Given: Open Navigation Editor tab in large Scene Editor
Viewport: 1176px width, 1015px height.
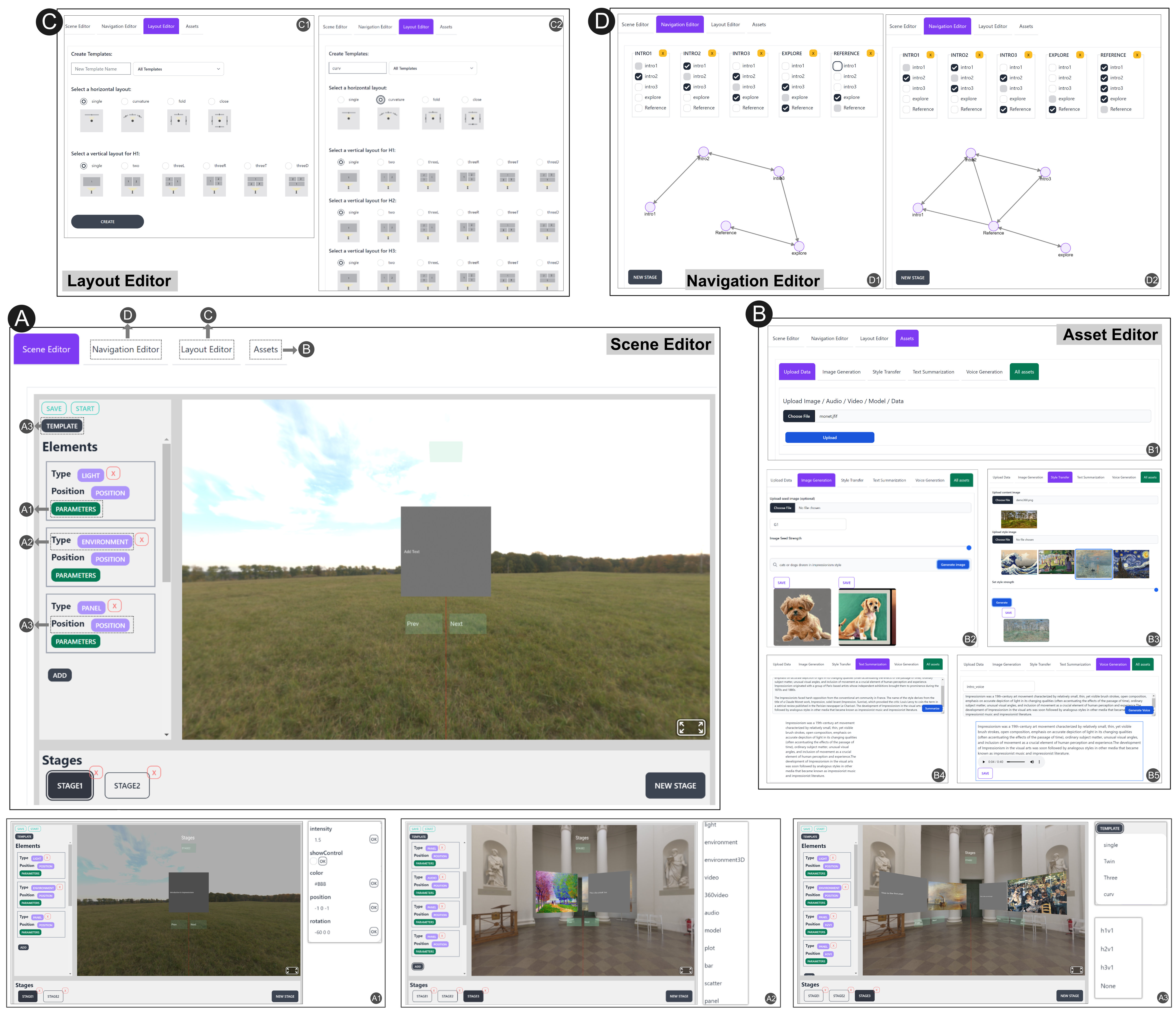Looking at the screenshot, I should pos(126,349).
